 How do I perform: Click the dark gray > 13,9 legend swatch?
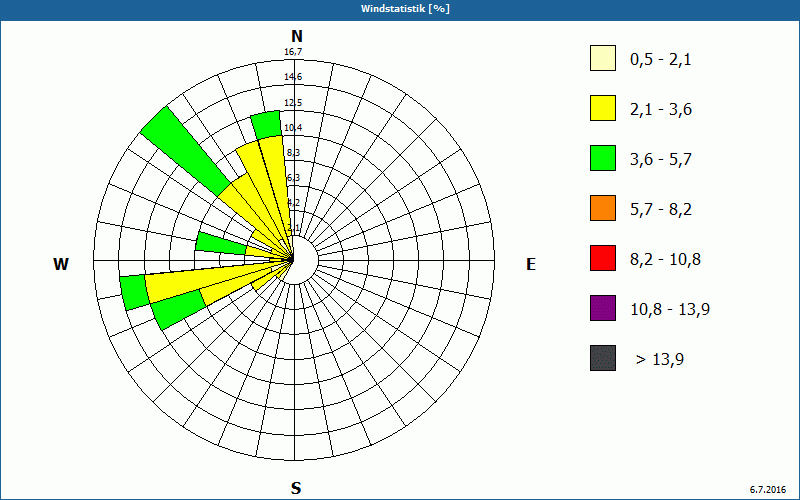(x=603, y=358)
